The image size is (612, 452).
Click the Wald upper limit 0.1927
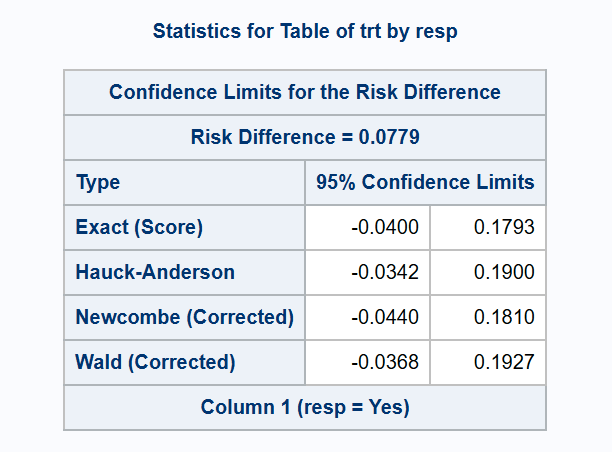pyautogui.click(x=504, y=363)
